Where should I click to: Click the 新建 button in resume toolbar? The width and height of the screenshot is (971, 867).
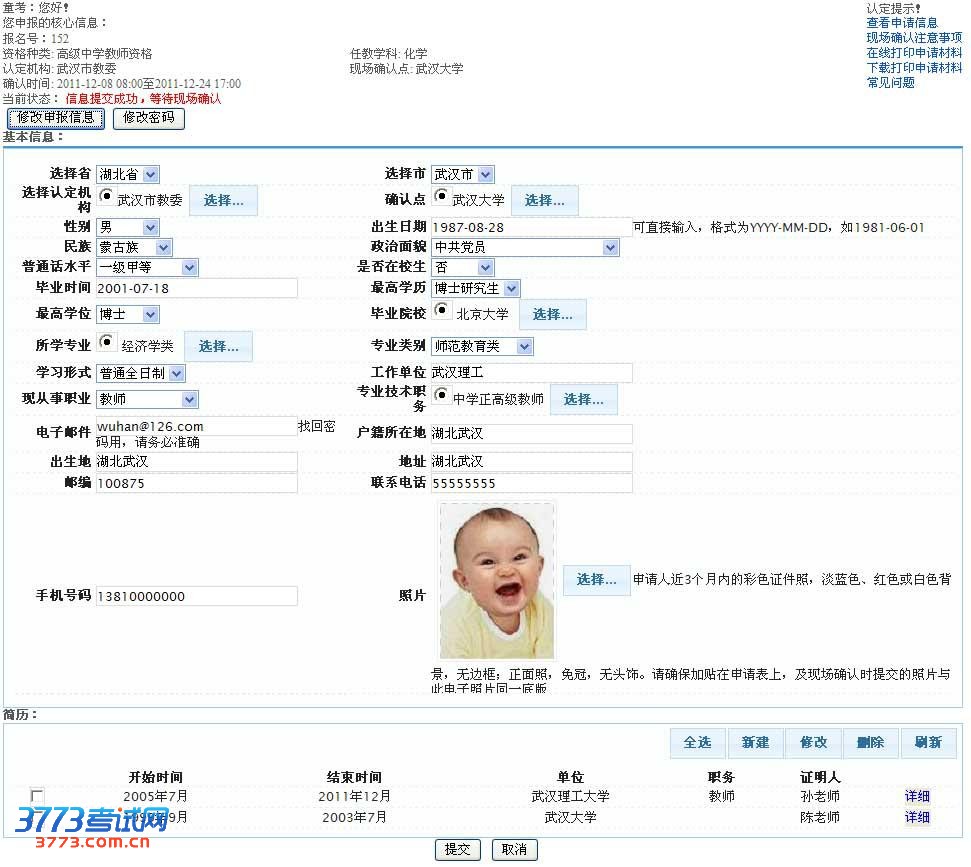[755, 743]
